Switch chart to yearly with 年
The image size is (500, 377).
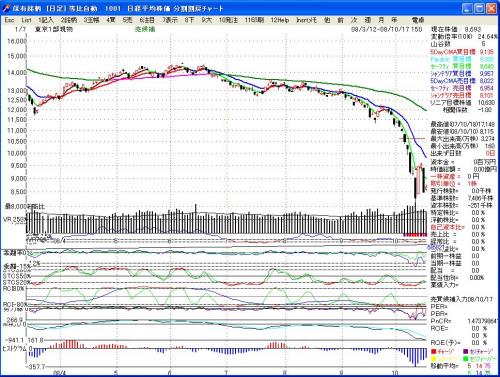tap(394, 20)
